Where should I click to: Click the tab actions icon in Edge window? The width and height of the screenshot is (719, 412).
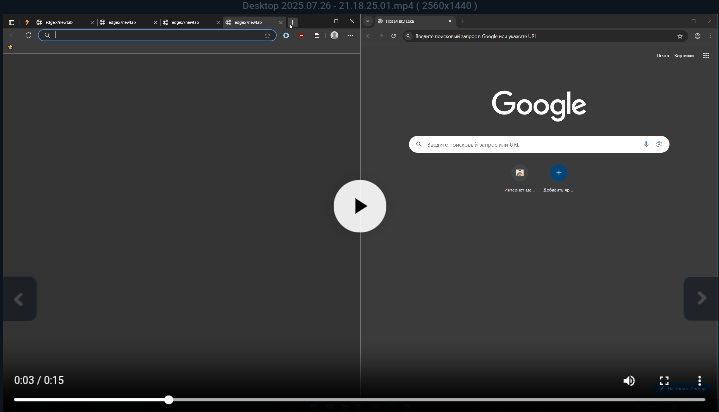tap(11, 22)
